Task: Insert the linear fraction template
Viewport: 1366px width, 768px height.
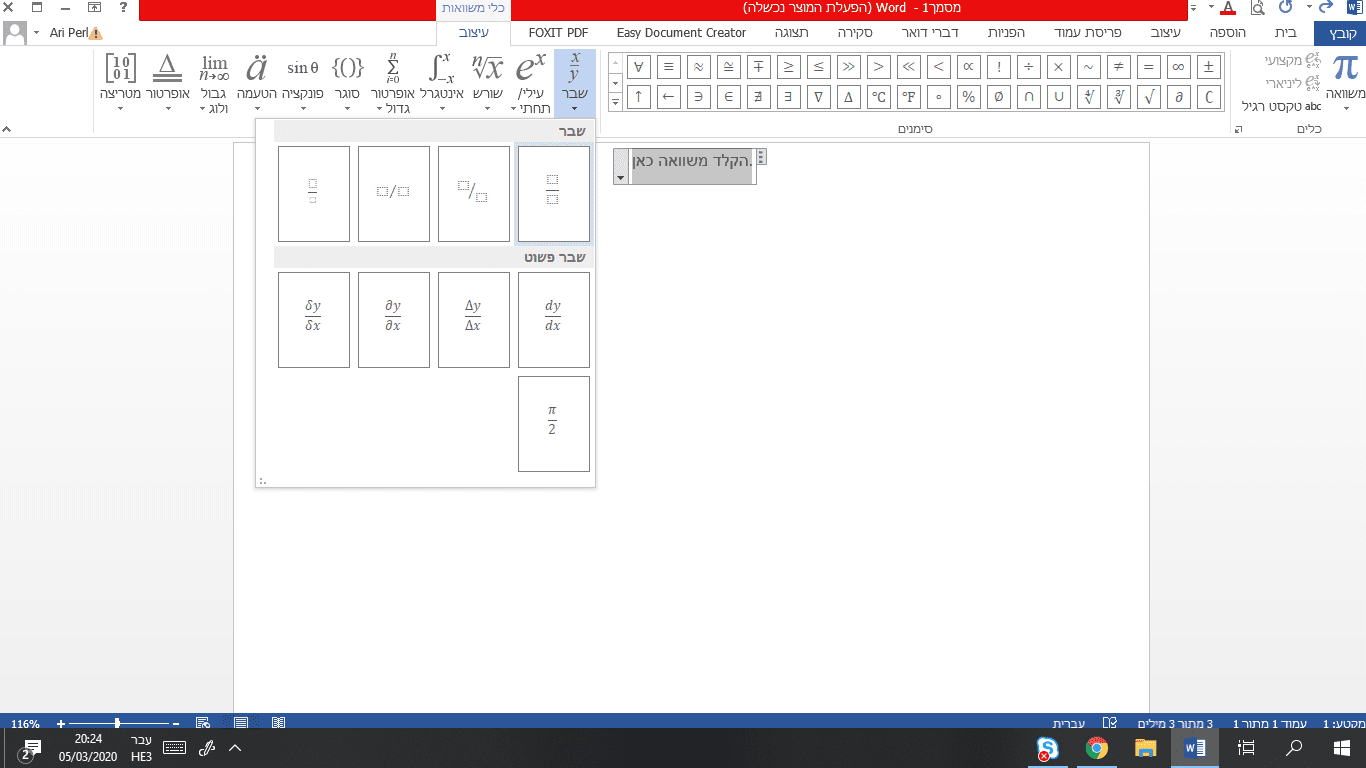Action: click(394, 194)
